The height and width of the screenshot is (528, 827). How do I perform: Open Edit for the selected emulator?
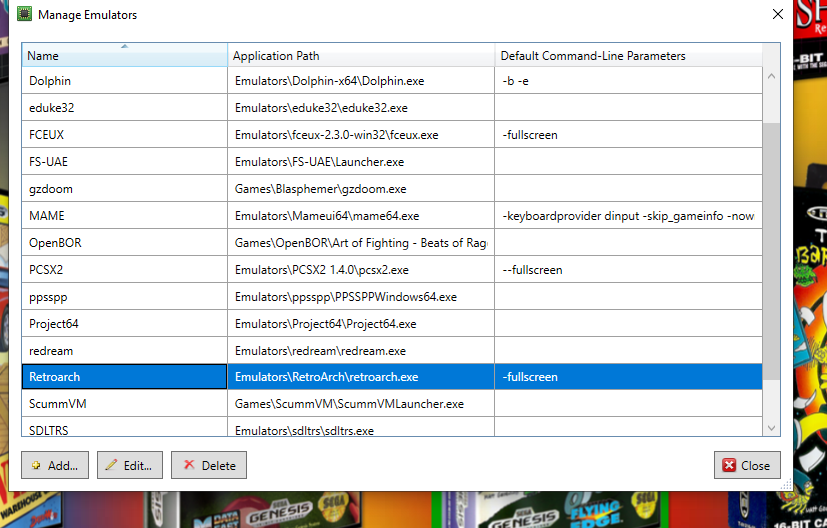click(x=130, y=465)
